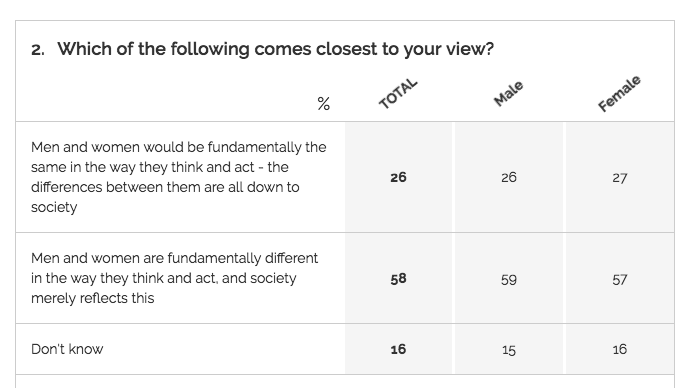Click the TOTAL column header
Screen dimensions: 687x388
pyautogui.click(x=398, y=93)
